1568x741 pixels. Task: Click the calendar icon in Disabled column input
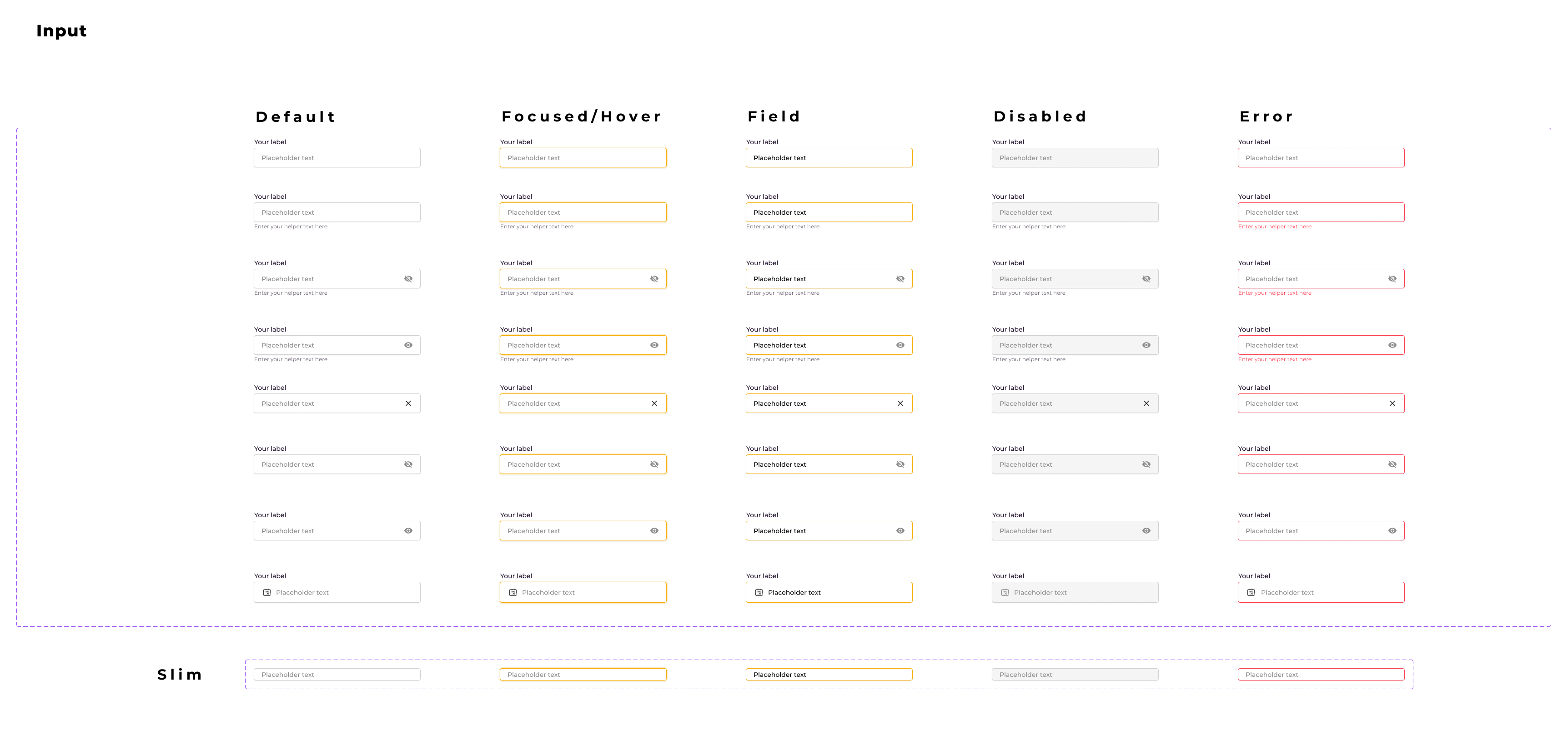[1005, 592]
